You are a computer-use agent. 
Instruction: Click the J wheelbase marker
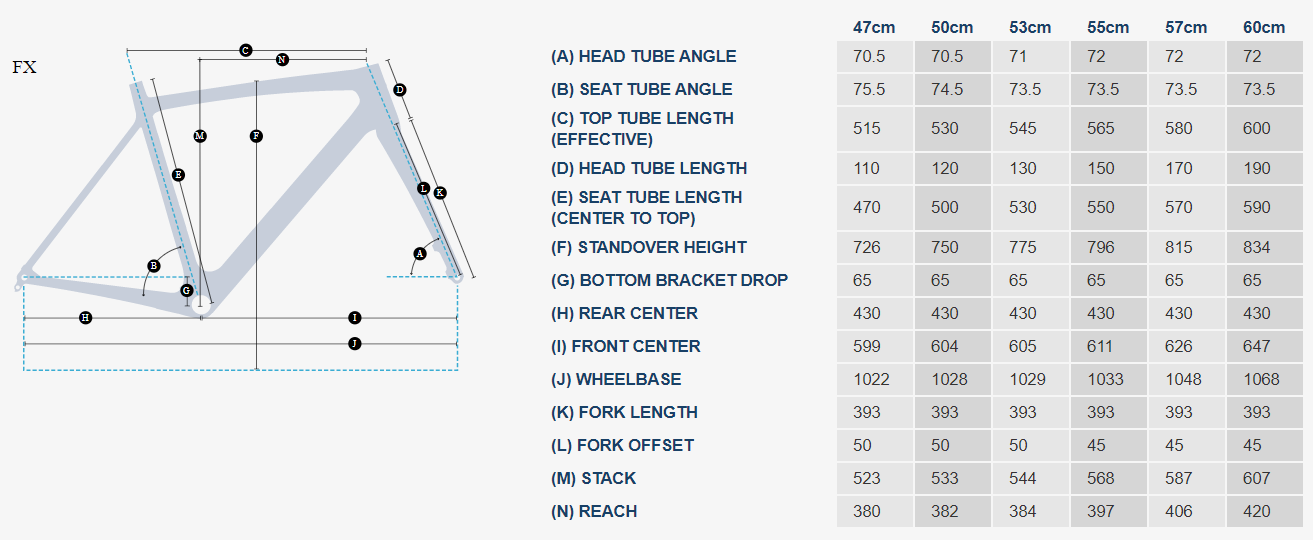[x=354, y=344]
